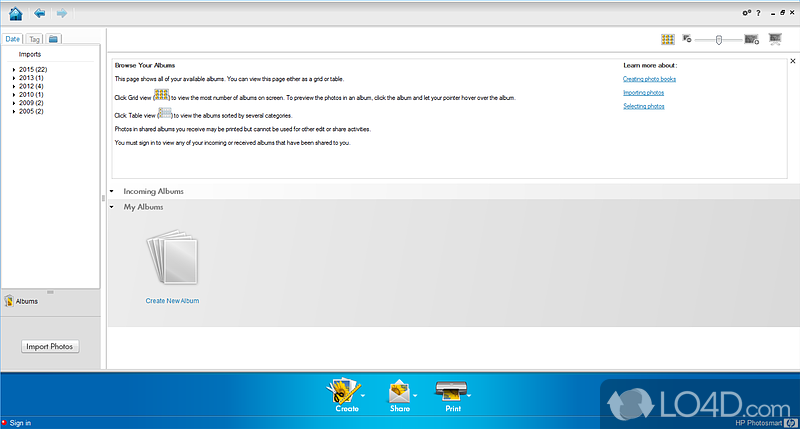Expand the 2010 (1) tree node
Viewport: 800px width, 429px height.
click(x=14, y=94)
